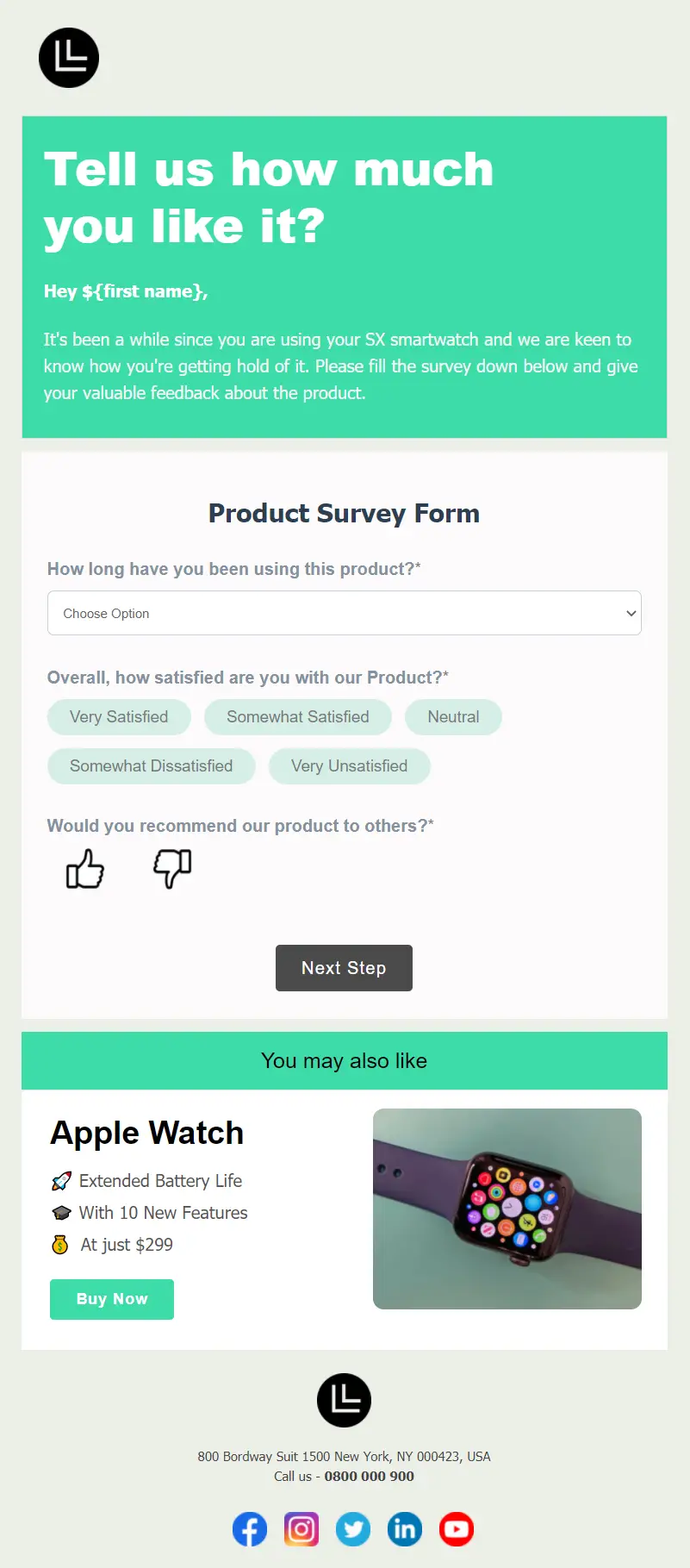Open the Instagram social icon
690x1568 pixels.
(x=301, y=1529)
